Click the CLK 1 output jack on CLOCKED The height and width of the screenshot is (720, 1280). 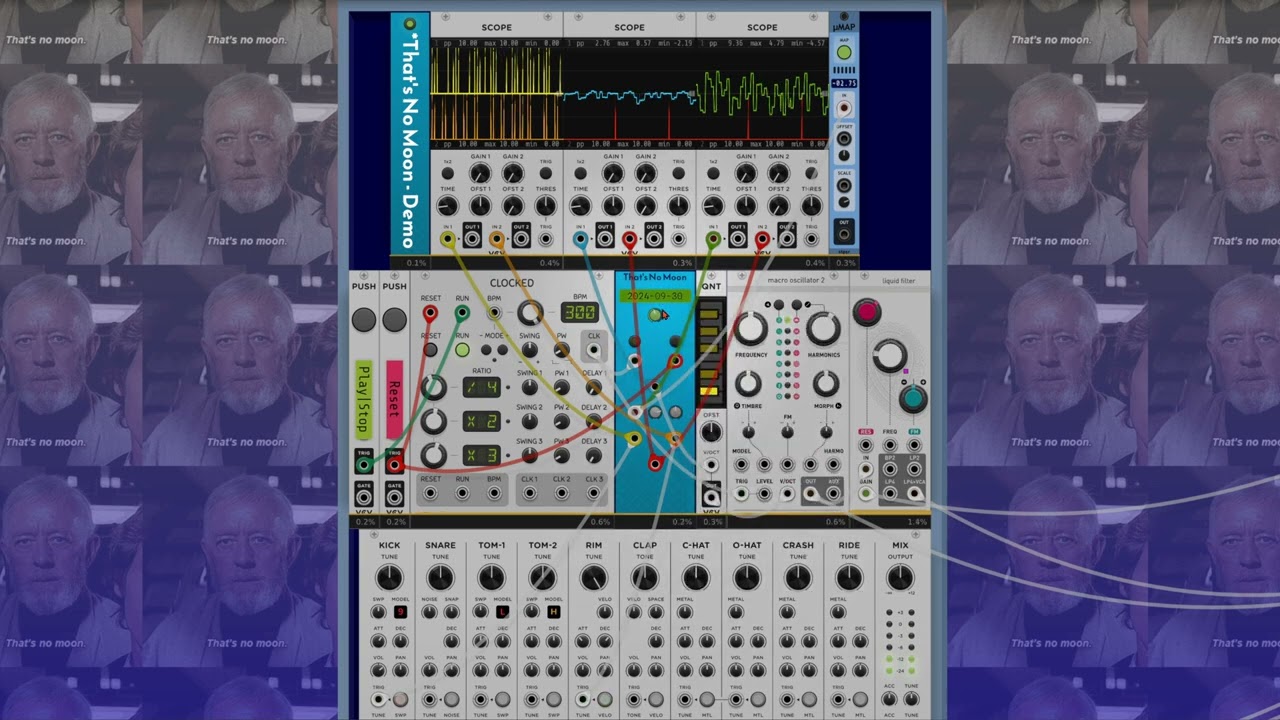(529, 492)
